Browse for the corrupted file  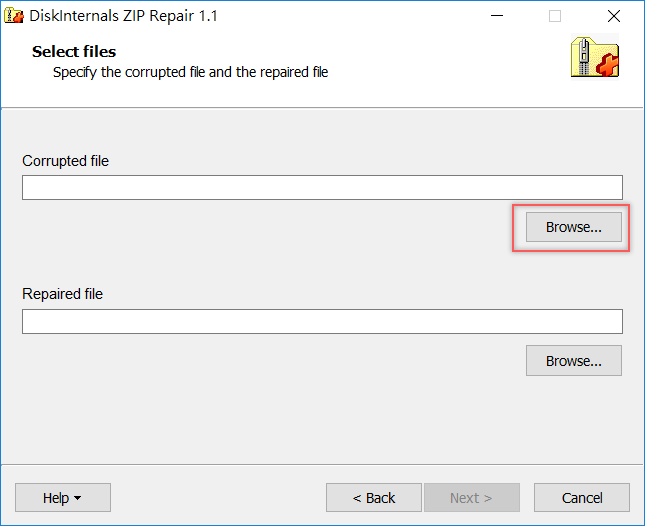pos(573,227)
